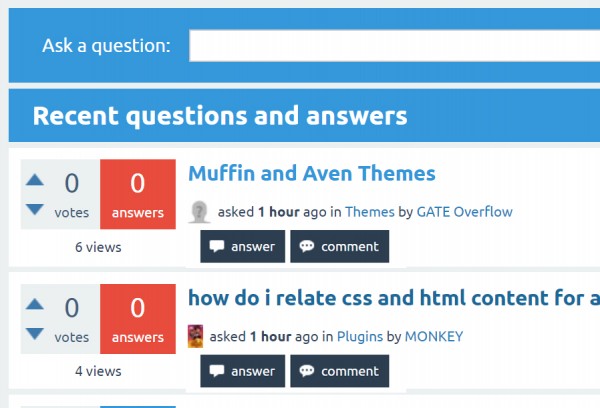Comment on the css and html question

pos(339,371)
